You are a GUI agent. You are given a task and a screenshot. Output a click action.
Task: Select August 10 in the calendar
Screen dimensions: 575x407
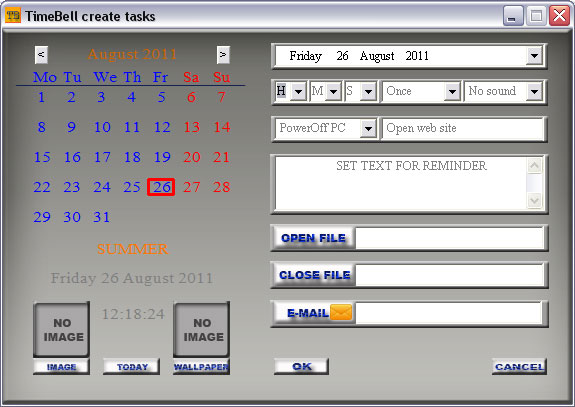[102, 127]
